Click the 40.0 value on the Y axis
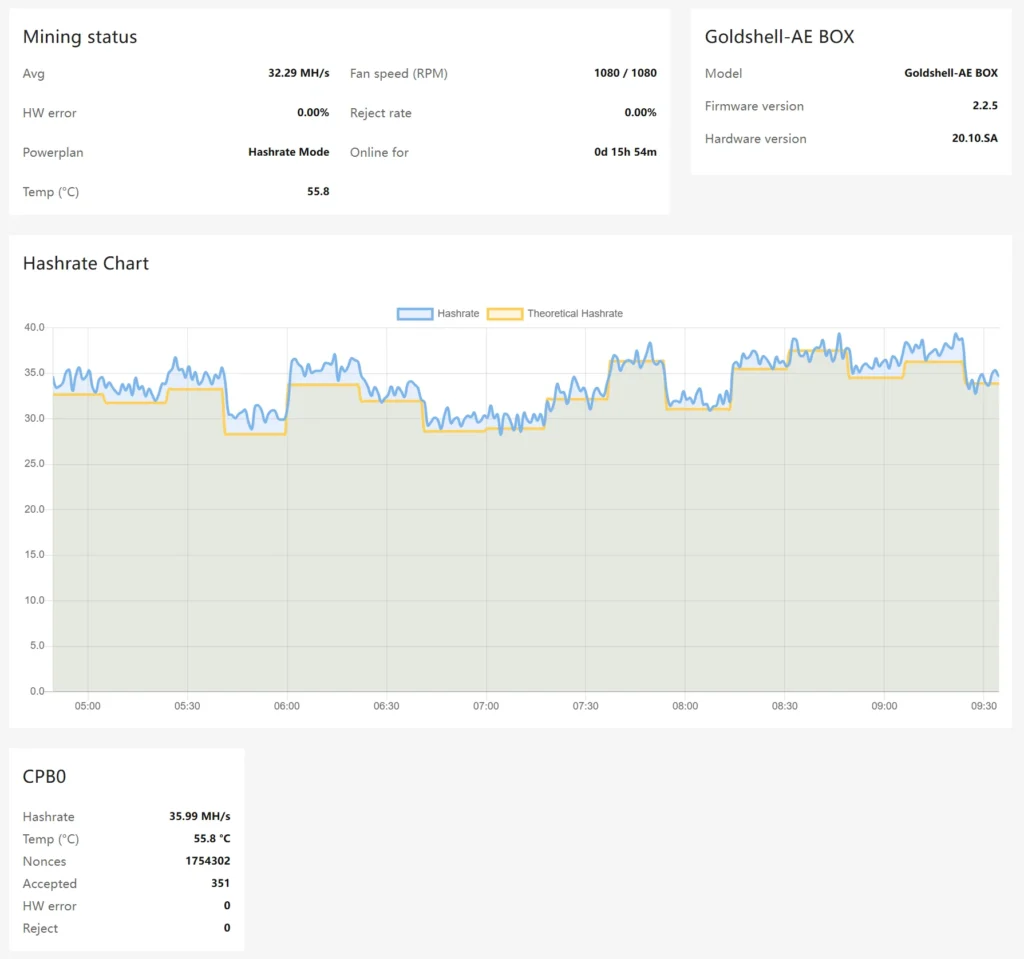 point(34,327)
